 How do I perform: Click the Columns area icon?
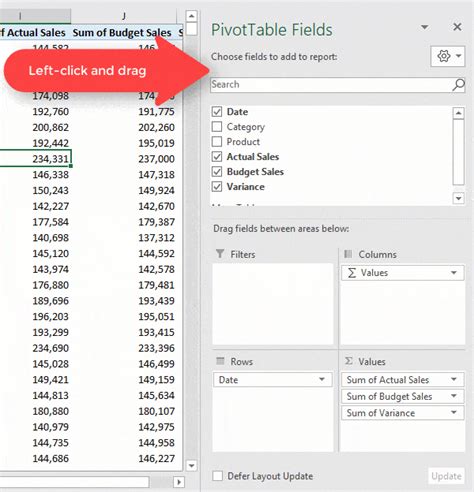[348, 254]
